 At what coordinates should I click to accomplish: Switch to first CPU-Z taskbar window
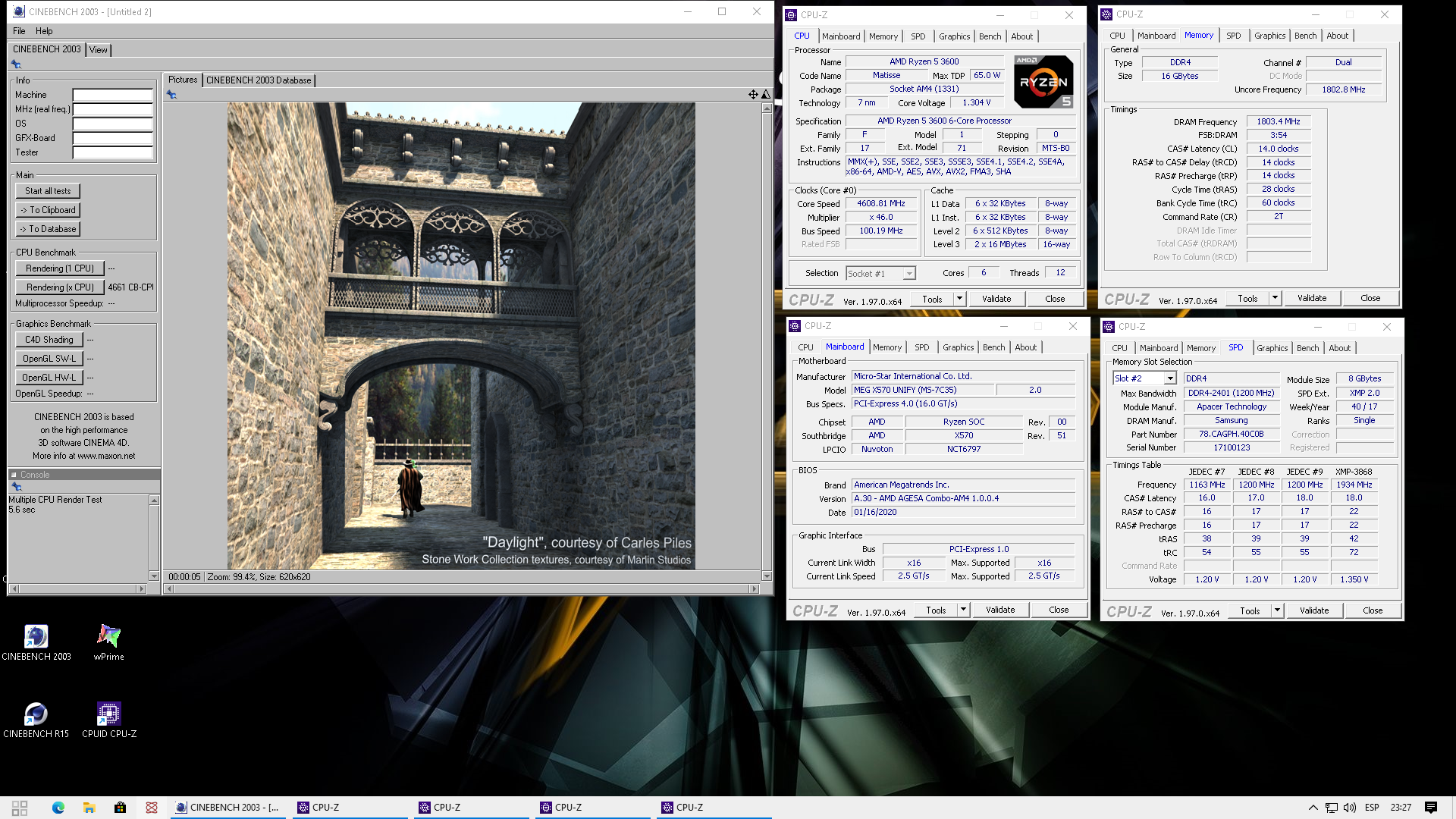click(349, 808)
